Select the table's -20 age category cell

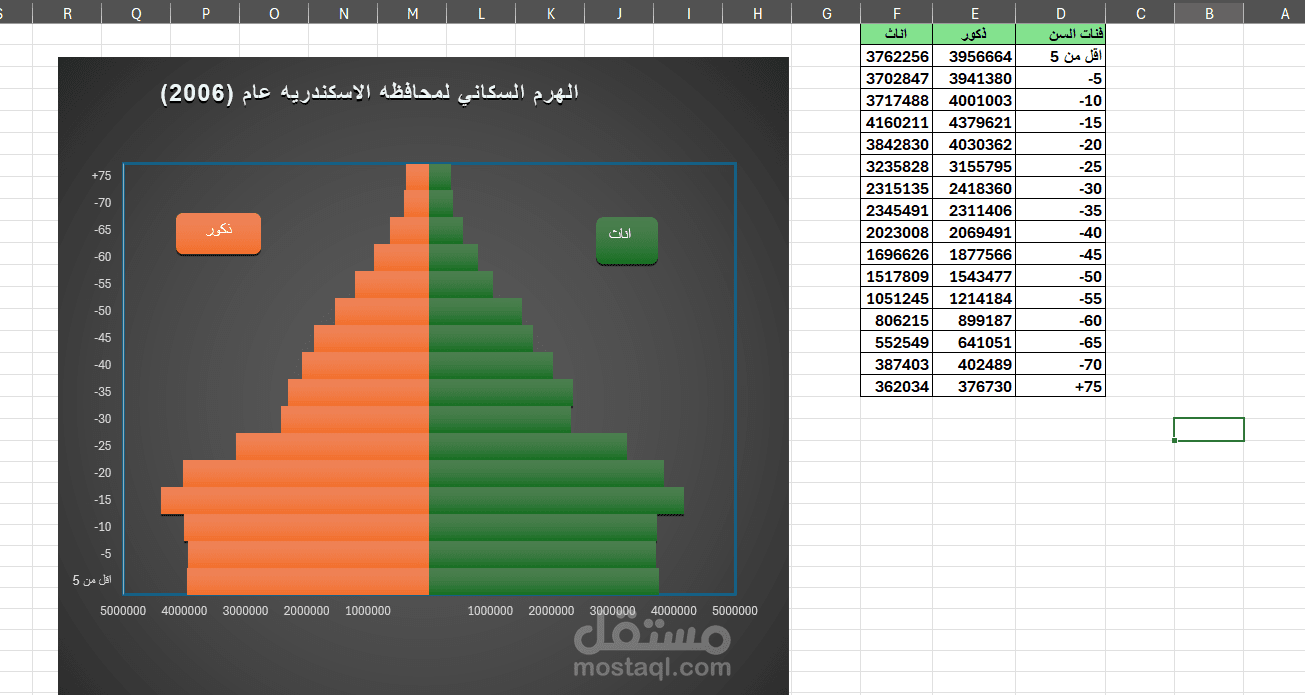coord(1060,145)
